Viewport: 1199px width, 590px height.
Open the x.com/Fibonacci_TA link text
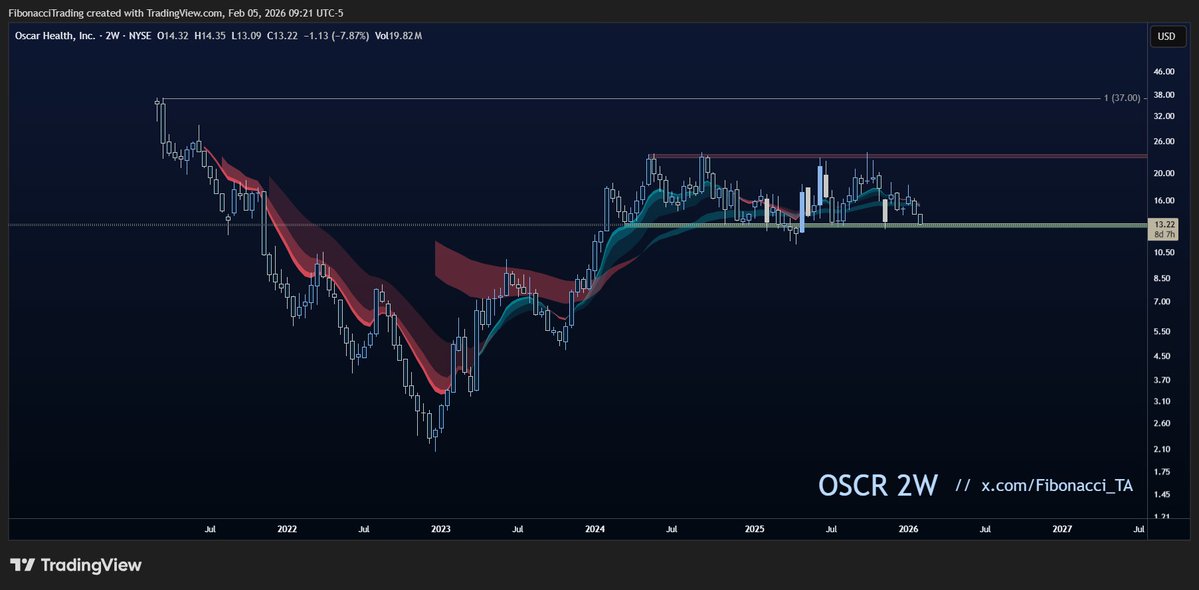pos(1057,486)
